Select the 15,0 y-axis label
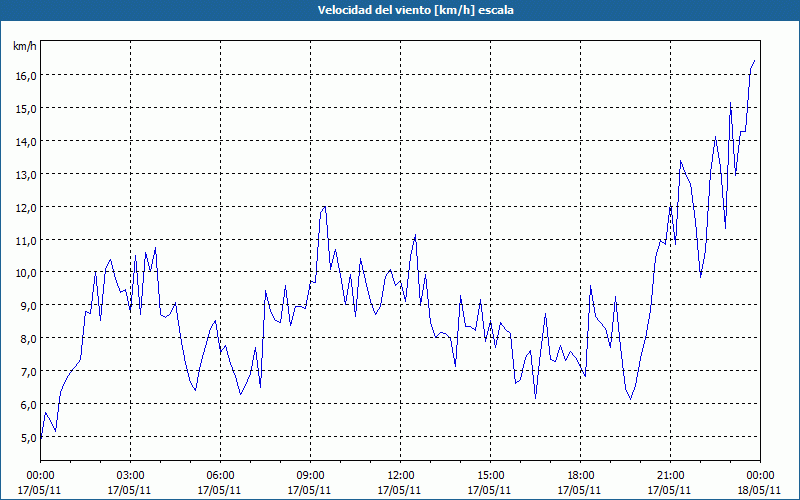 [26, 109]
